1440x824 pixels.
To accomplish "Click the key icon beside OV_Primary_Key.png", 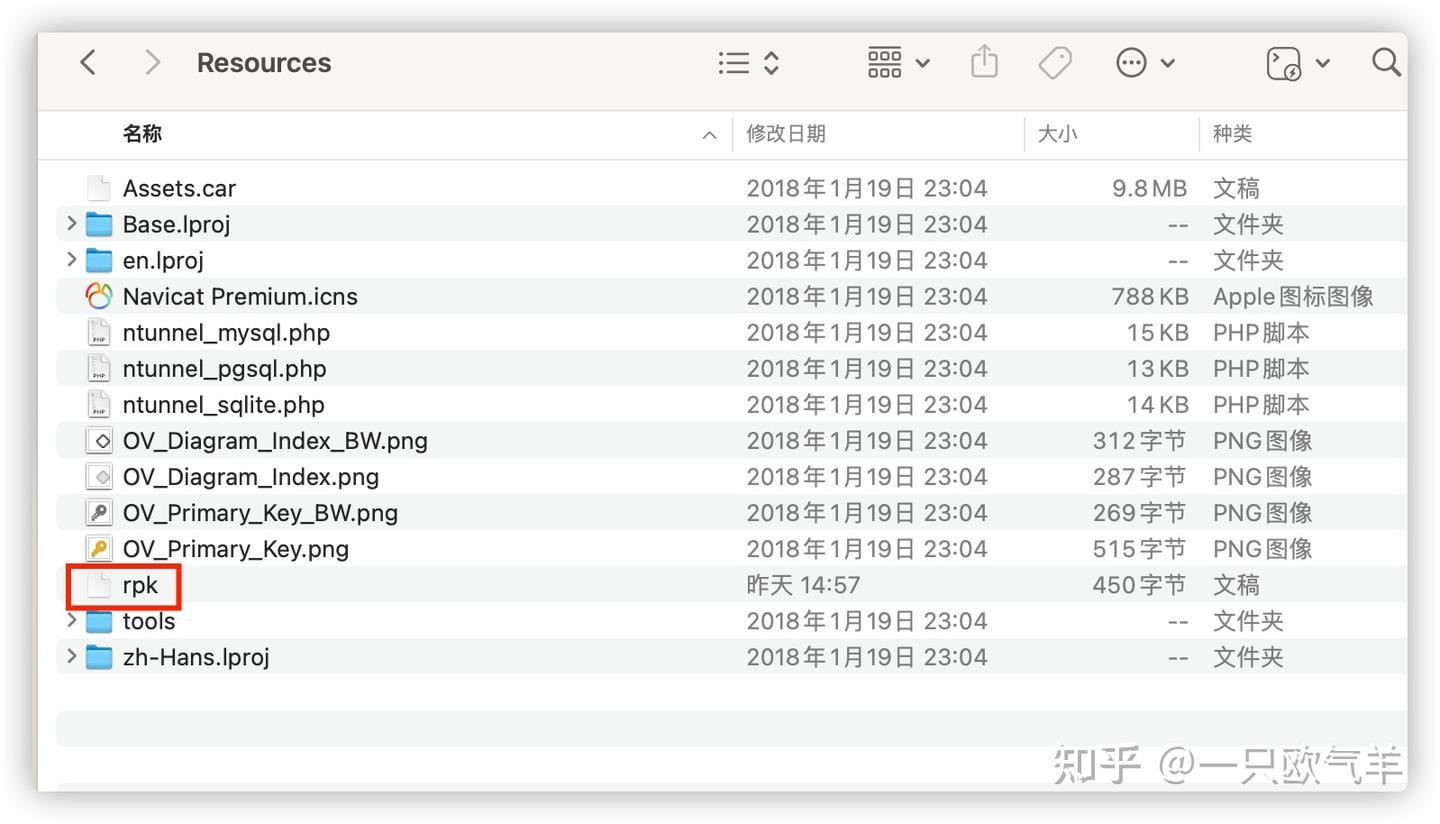I will [x=97, y=548].
